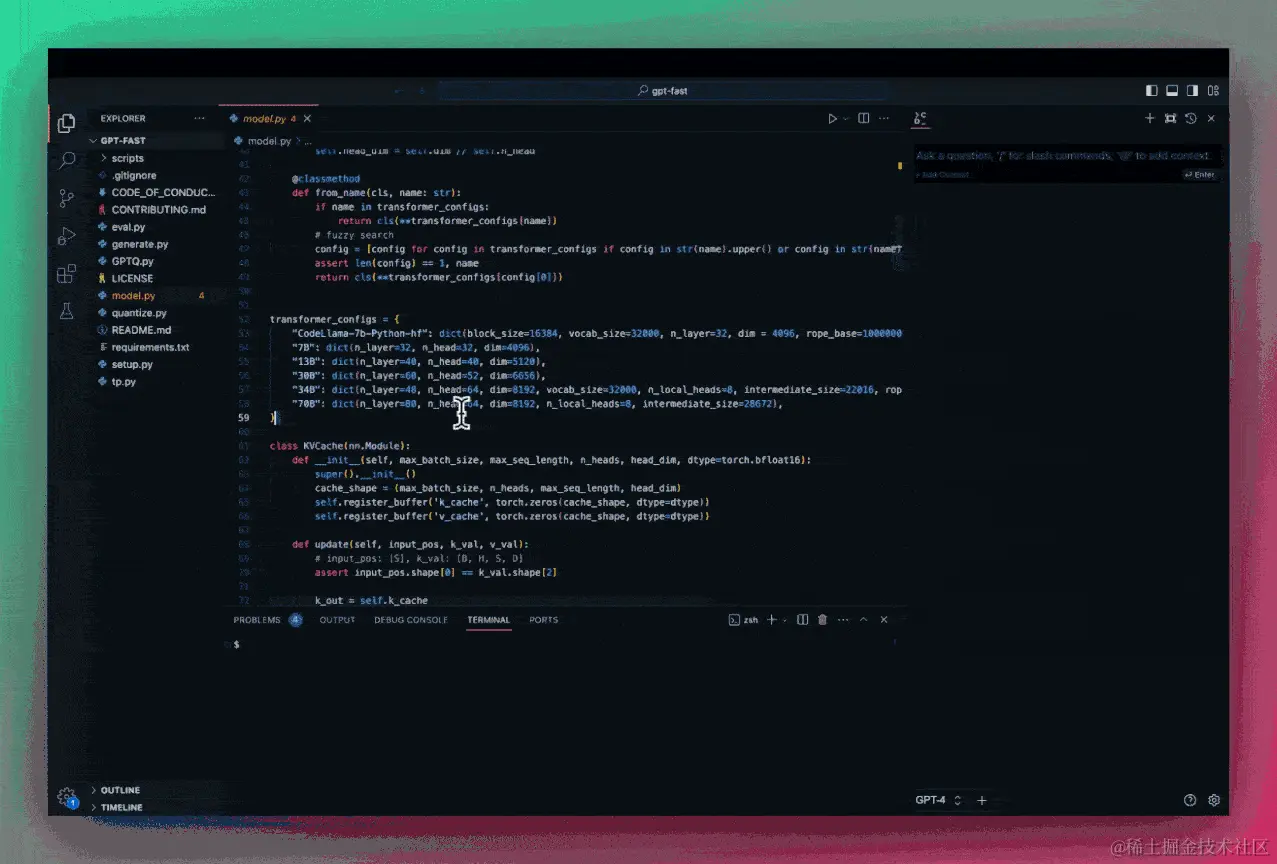Open chat settings gear icon
The height and width of the screenshot is (864, 1277).
coord(1214,800)
